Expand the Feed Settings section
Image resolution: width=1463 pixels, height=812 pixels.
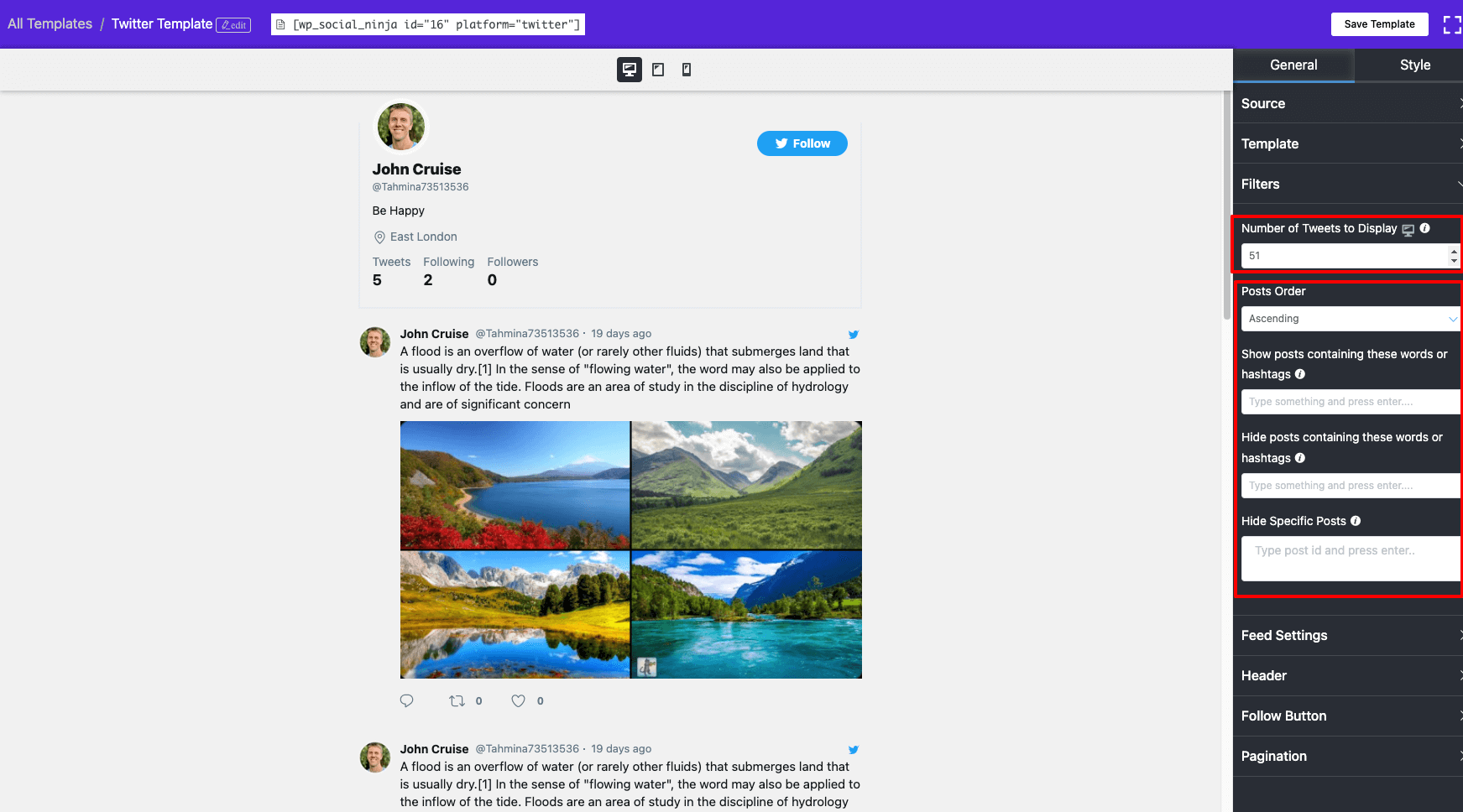1348,635
